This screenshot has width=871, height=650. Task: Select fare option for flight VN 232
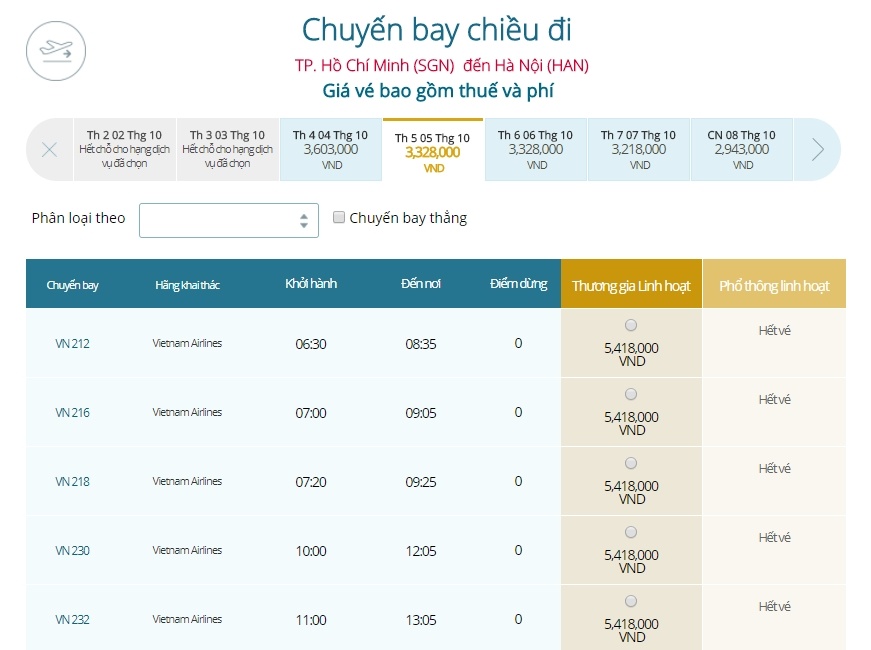pos(631,601)
